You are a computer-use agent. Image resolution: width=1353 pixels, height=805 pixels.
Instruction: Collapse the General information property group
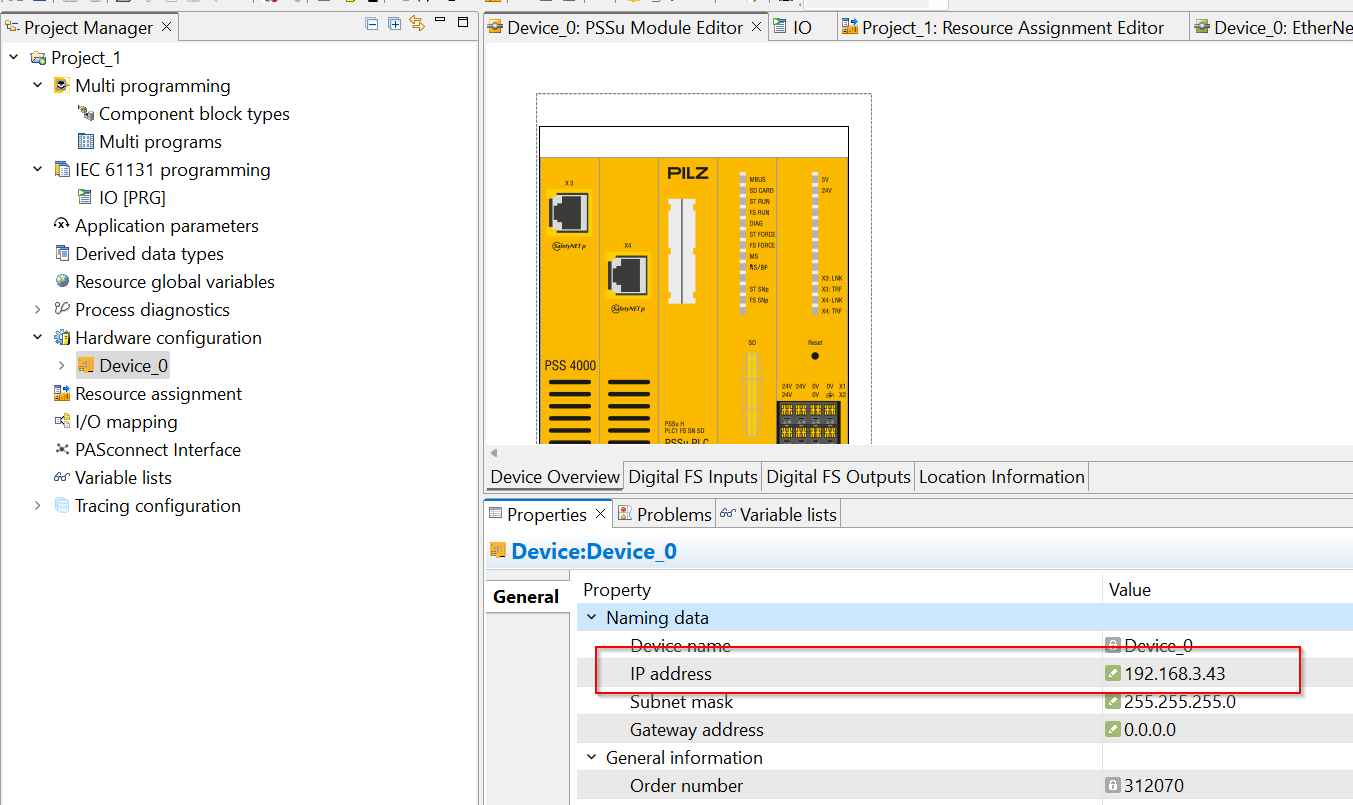tap(591, 758)
